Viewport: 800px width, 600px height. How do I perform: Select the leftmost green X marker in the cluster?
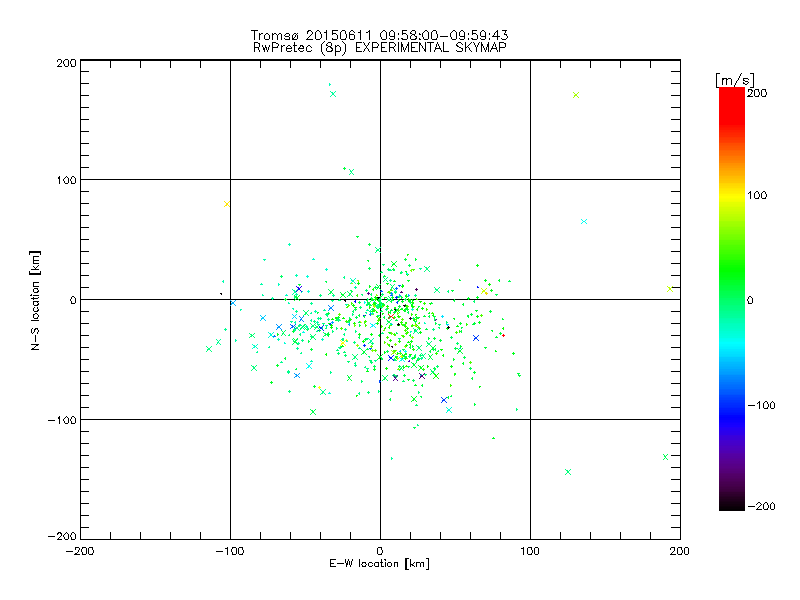pos(209,348)
